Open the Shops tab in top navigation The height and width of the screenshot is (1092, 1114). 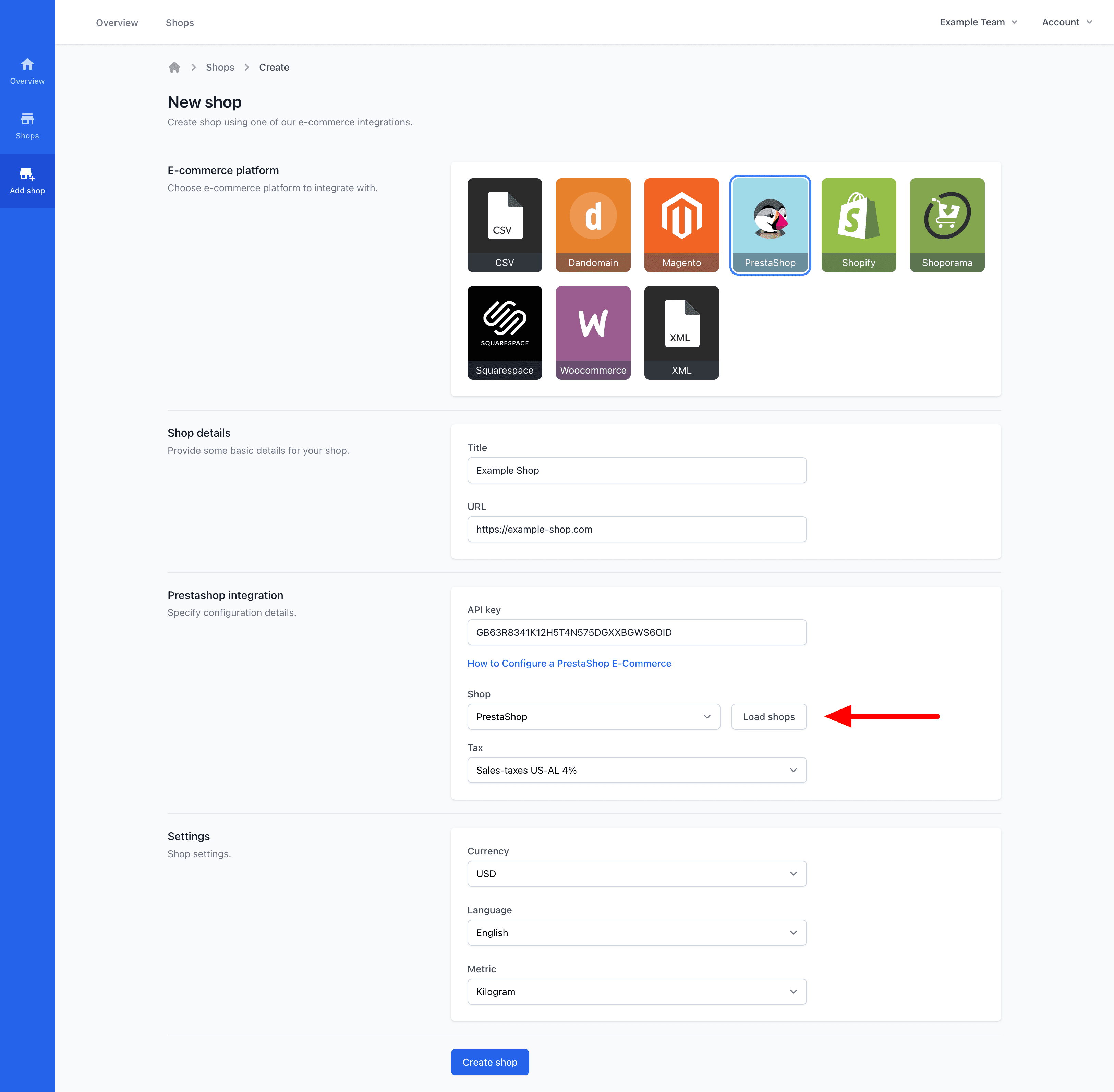(x=180, y=22)
